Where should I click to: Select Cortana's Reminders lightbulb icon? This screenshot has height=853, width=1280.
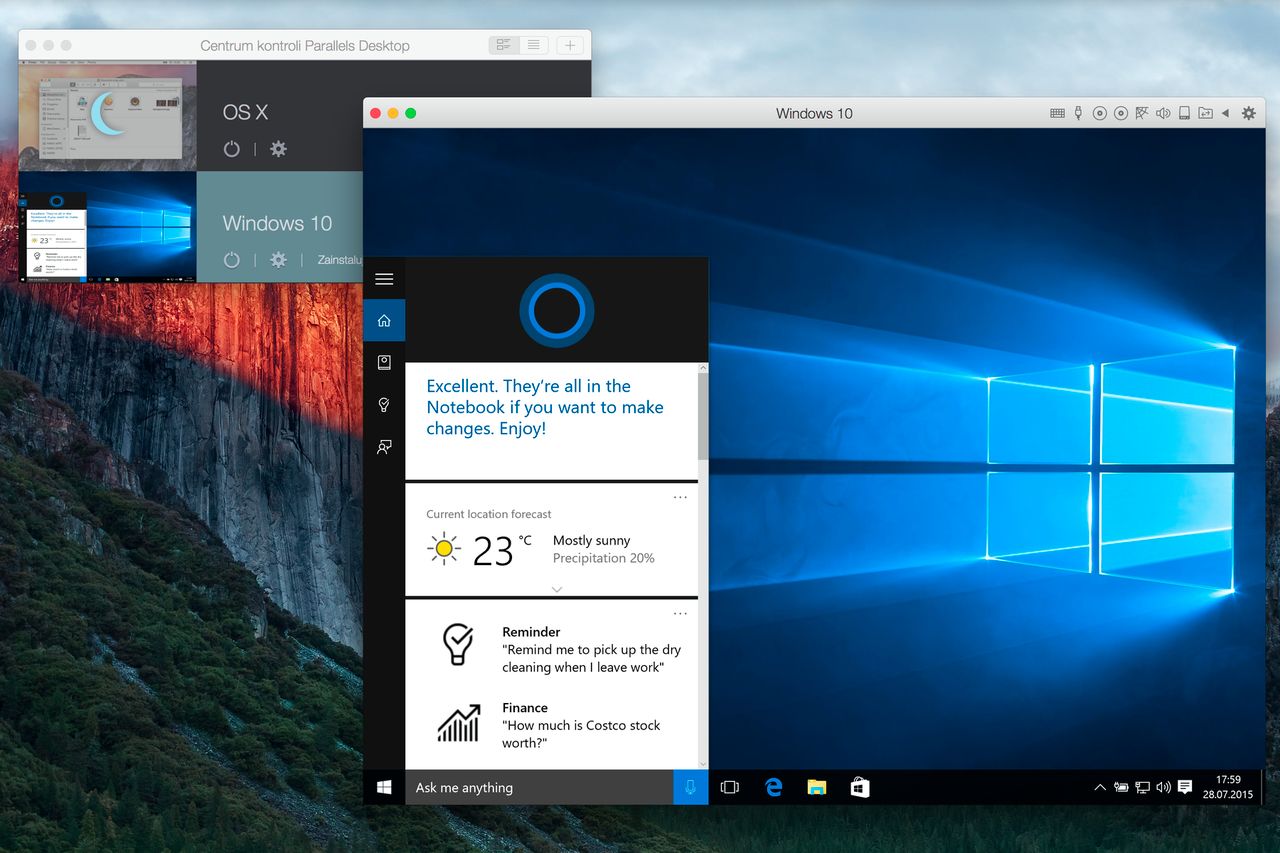(384, 404)
